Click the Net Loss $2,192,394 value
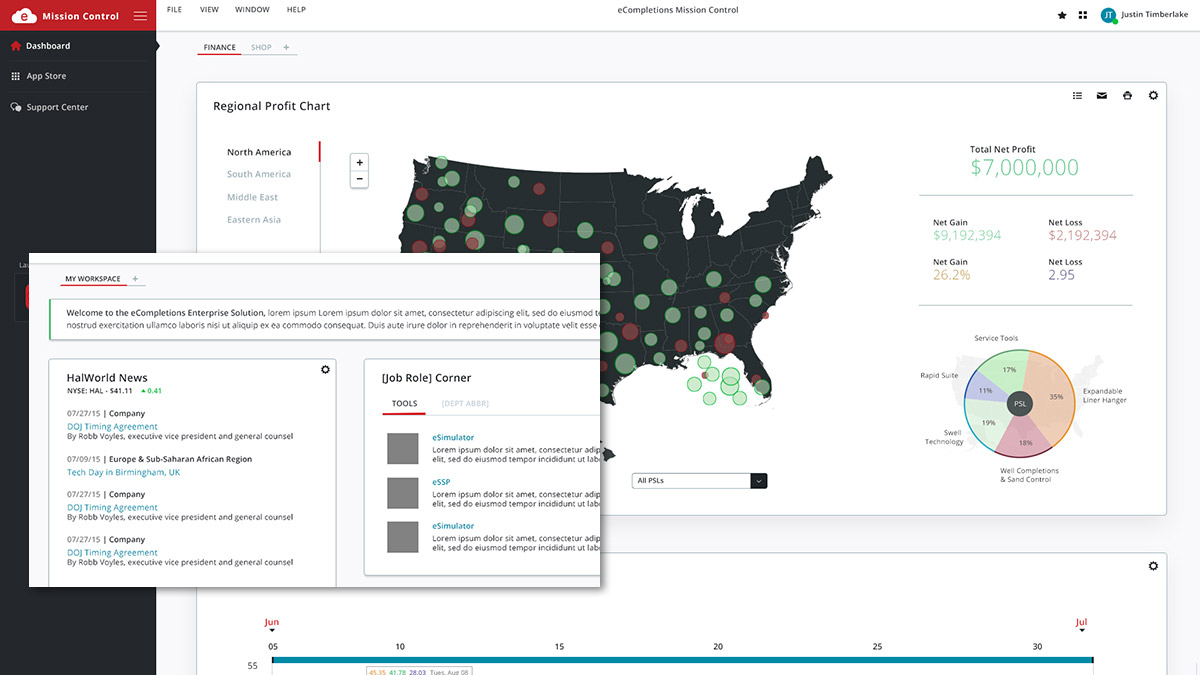Screen dimensions: 1200x675 (x=1083, y=235)
